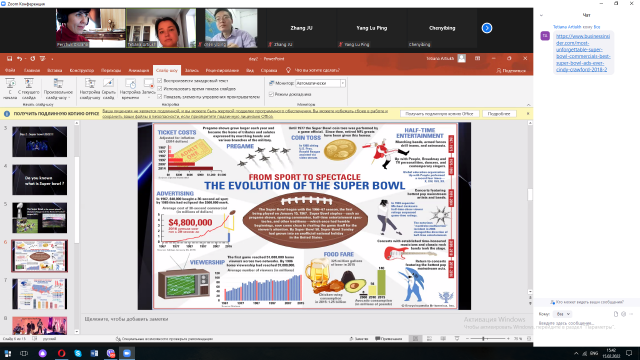This screenshot has height=360, width=640.
Task: Switch to the Вид ribbon tab
Action: tap(250, 71)
